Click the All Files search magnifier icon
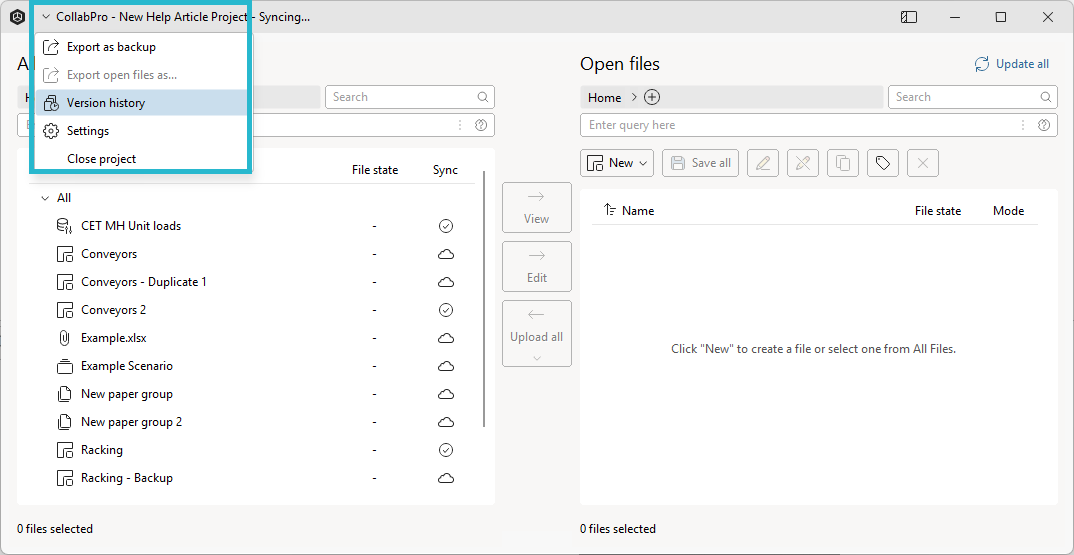This screenshot has width=1074, height=555. tap(483, 97)
